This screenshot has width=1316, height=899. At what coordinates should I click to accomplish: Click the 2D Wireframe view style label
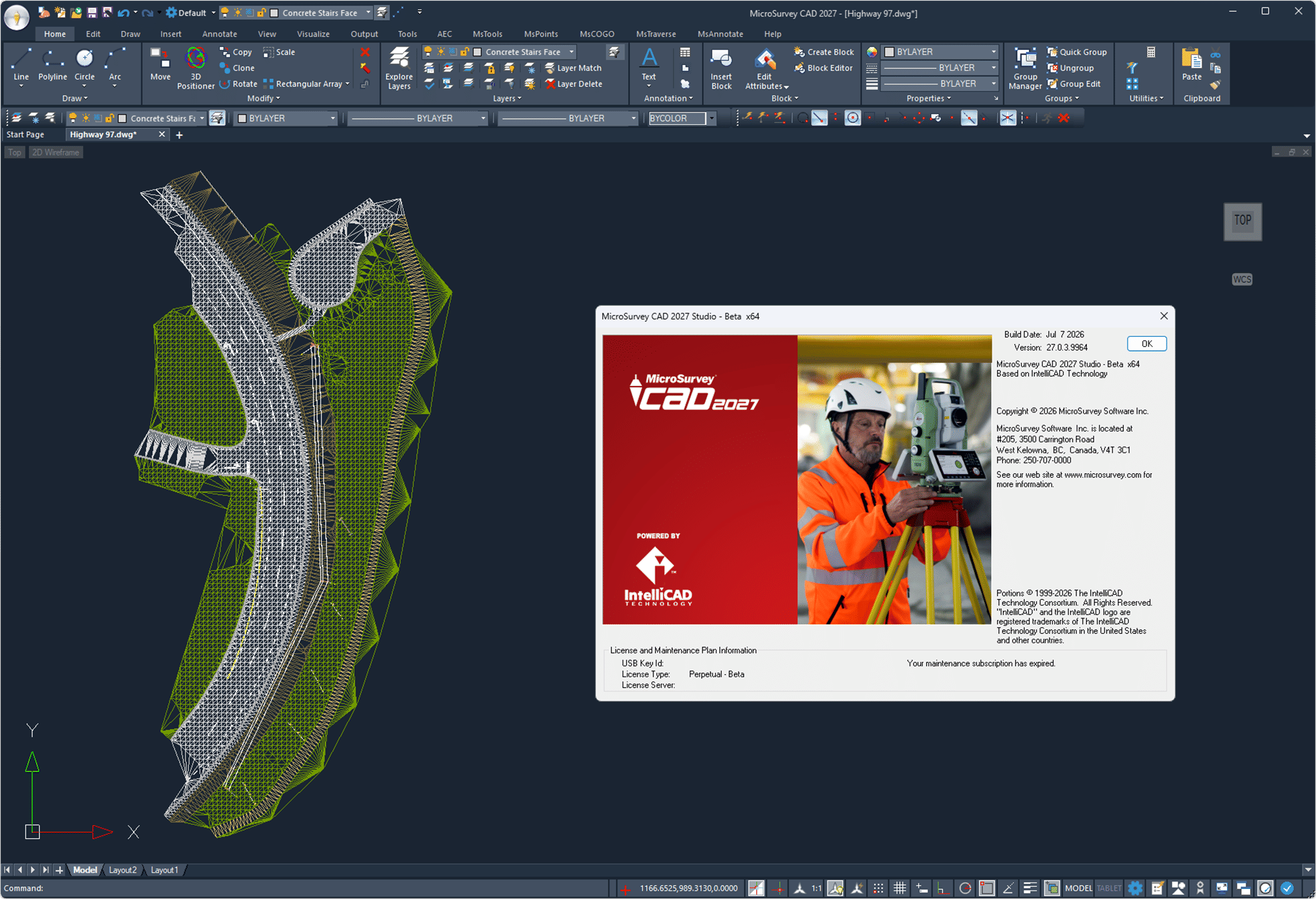56,152
